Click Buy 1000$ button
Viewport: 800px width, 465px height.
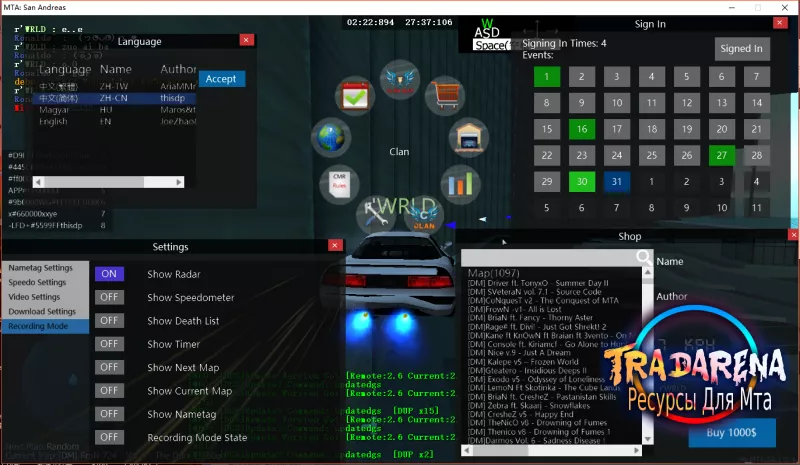tap(732, 432)
